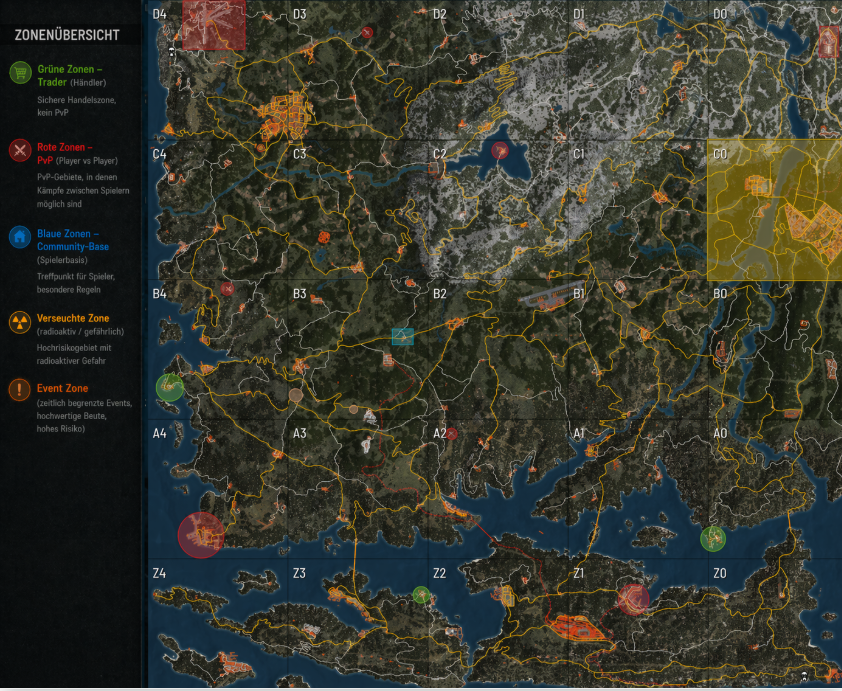Click the A4 grid label
The height and width of the screenshot is (691, 842).
point(159,433)
